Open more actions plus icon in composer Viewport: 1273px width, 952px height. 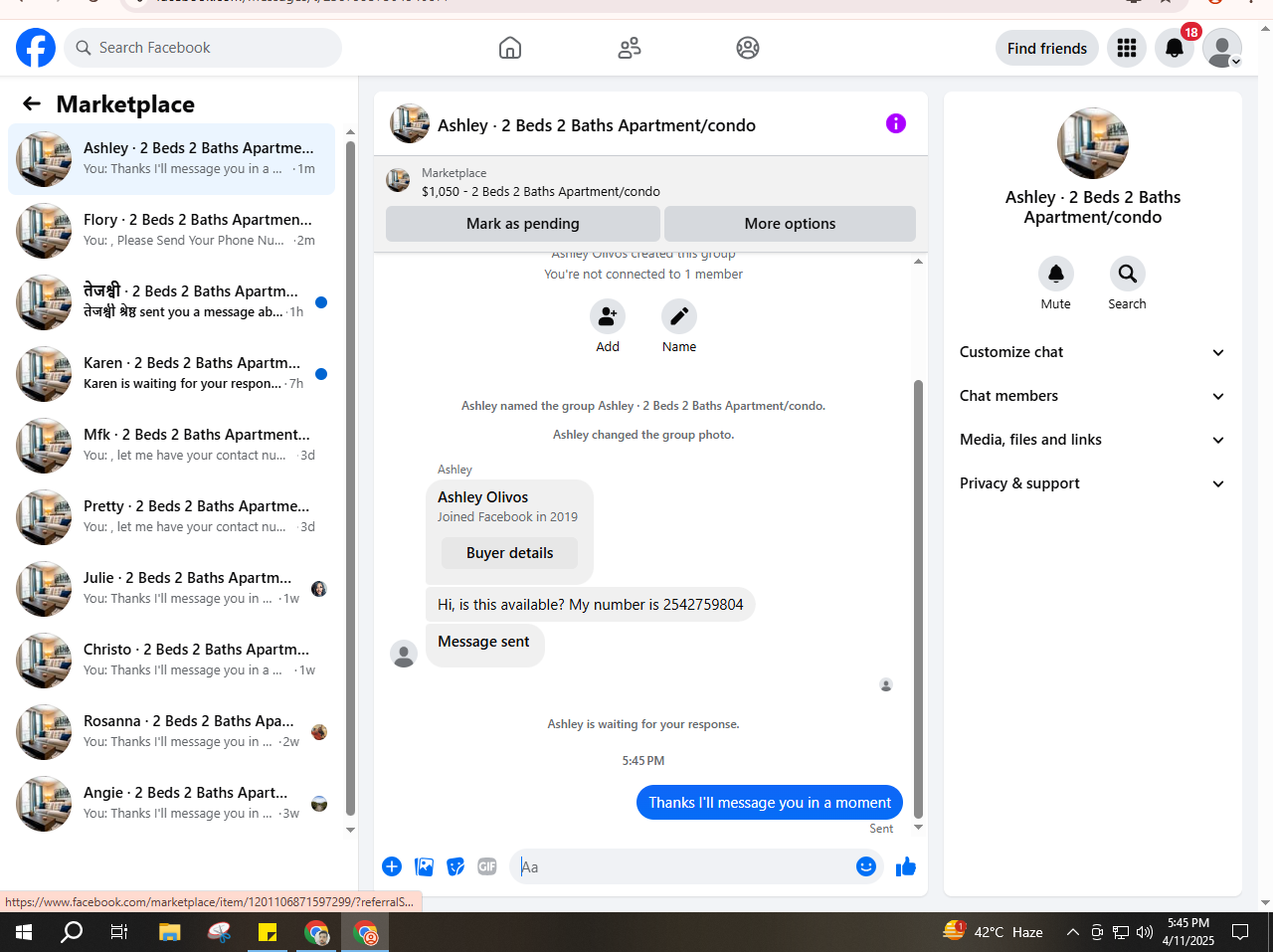pos(392,866)
